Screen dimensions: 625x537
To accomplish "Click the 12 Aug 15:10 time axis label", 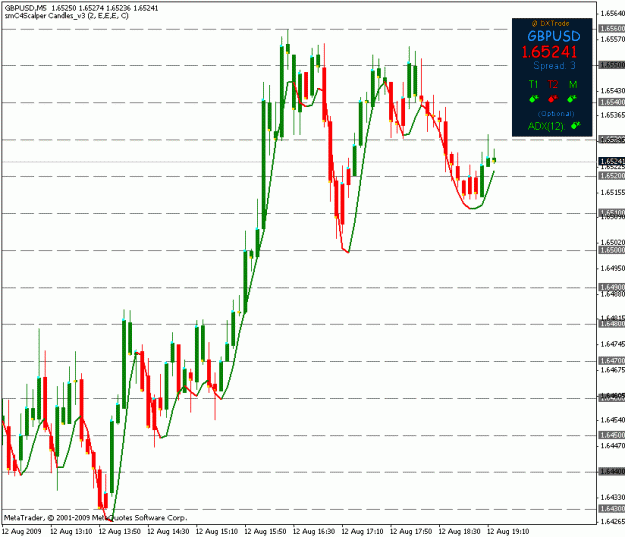I will click(x=217, y=531).
